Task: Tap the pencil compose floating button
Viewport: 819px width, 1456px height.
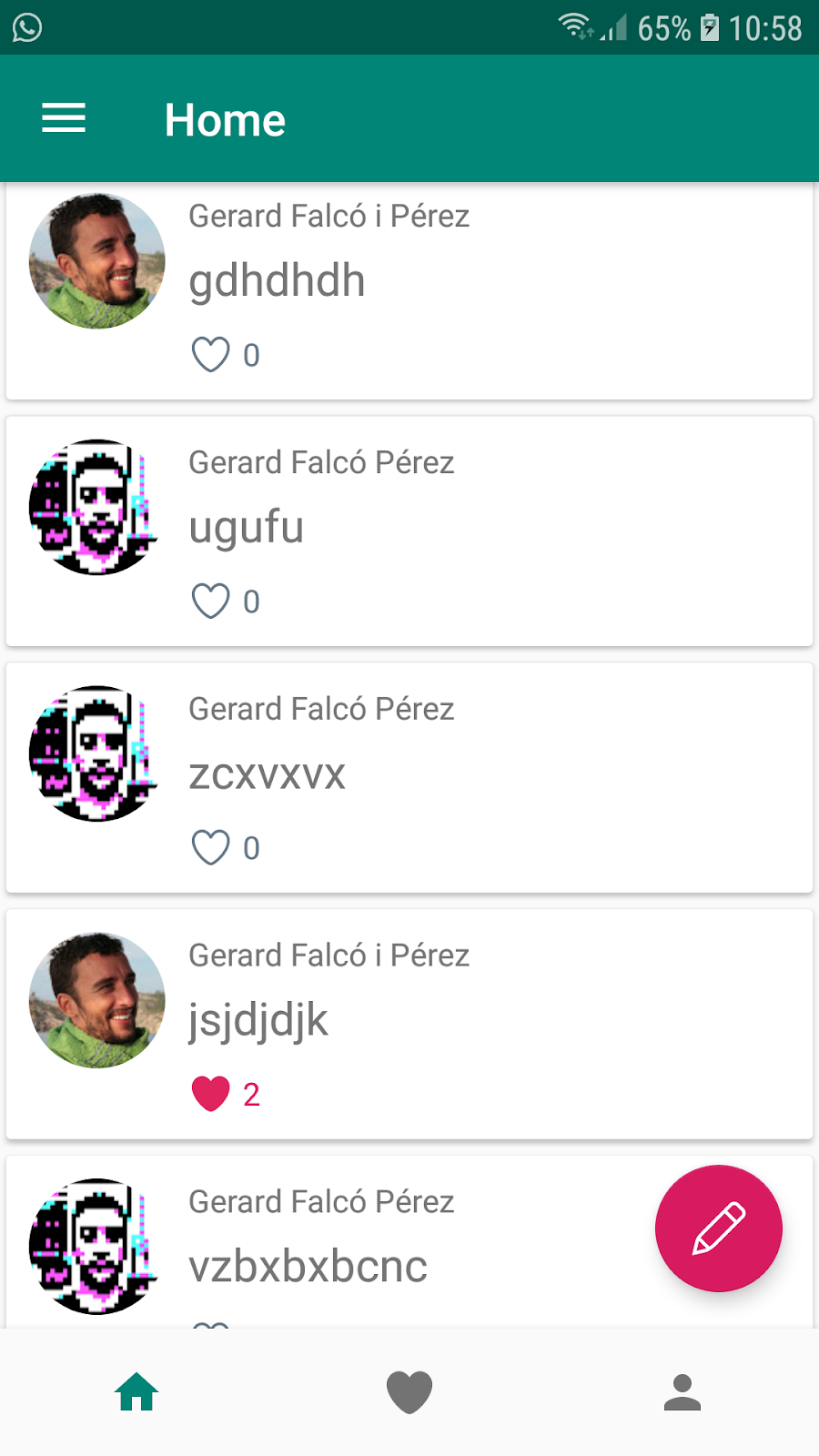Action: coord(718,1228)
